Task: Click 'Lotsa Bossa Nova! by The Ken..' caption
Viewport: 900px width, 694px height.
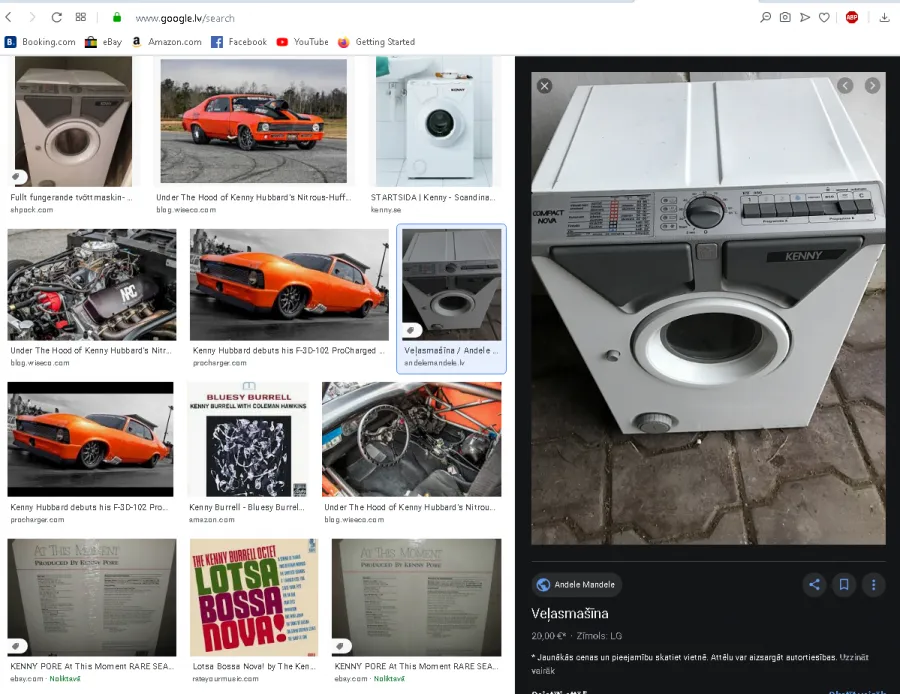Action: tap(254, 666)
